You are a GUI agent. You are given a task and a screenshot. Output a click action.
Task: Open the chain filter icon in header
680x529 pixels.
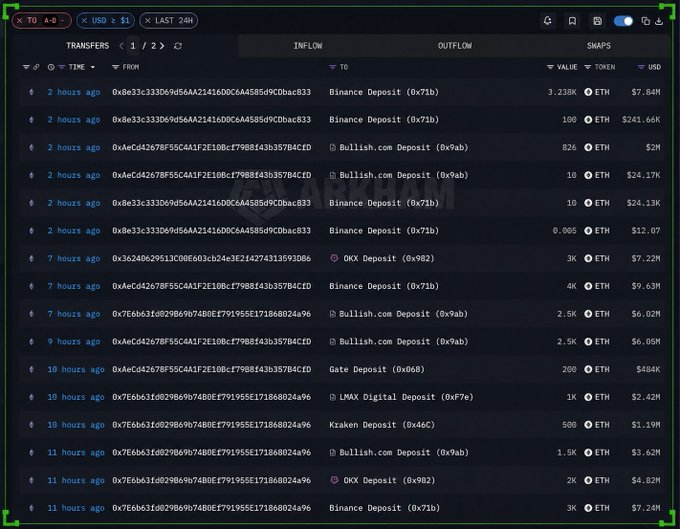click(x=26, y=67)
